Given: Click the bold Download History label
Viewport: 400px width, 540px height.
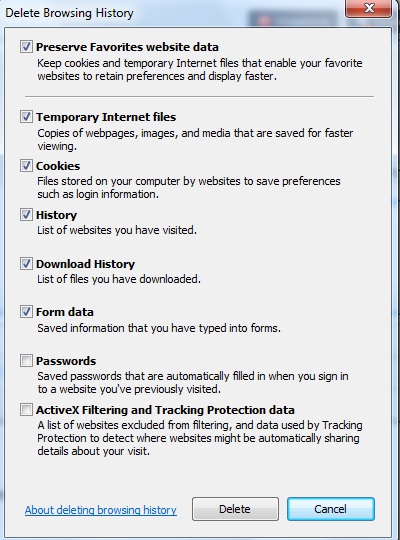Looking at the screenshot, I should pos(85,264).
